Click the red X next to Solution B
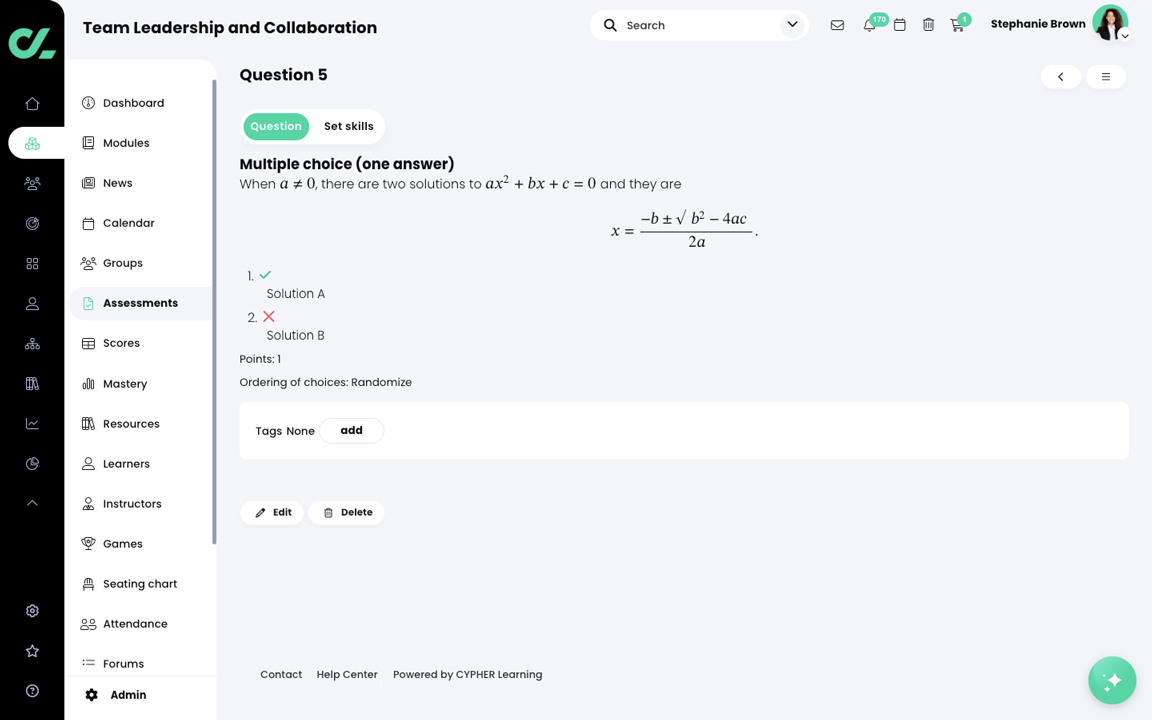1152x720 pixels. point(268,316)
